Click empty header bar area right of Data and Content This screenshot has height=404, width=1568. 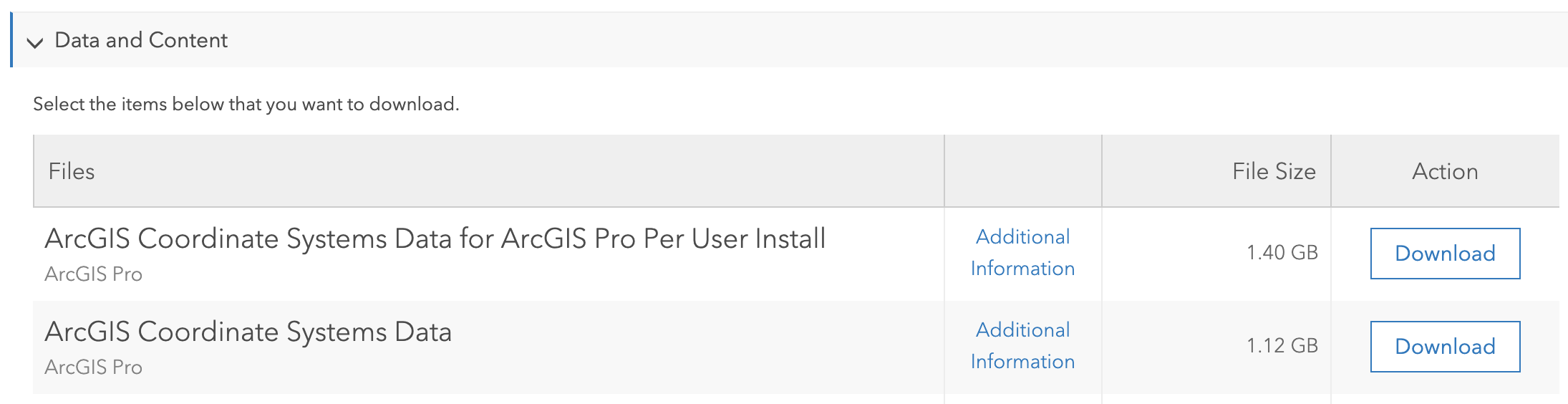pos(859,40)
